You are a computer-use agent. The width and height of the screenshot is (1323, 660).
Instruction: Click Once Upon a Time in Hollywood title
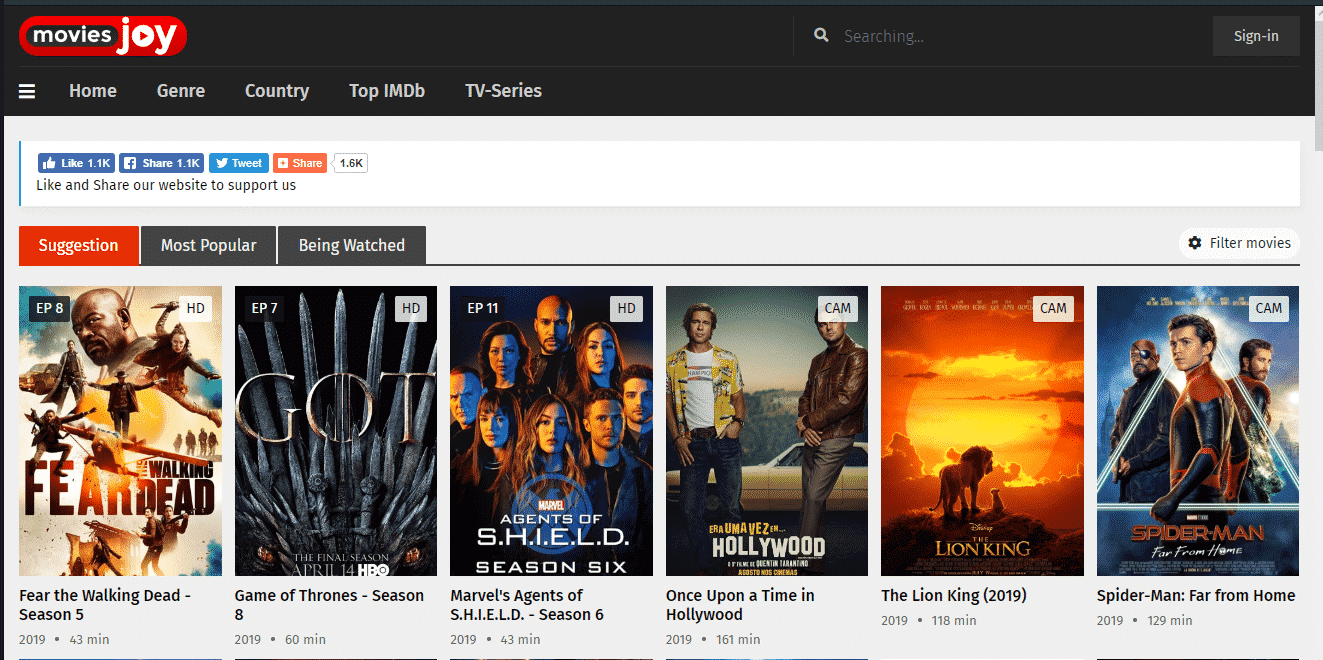740,605
